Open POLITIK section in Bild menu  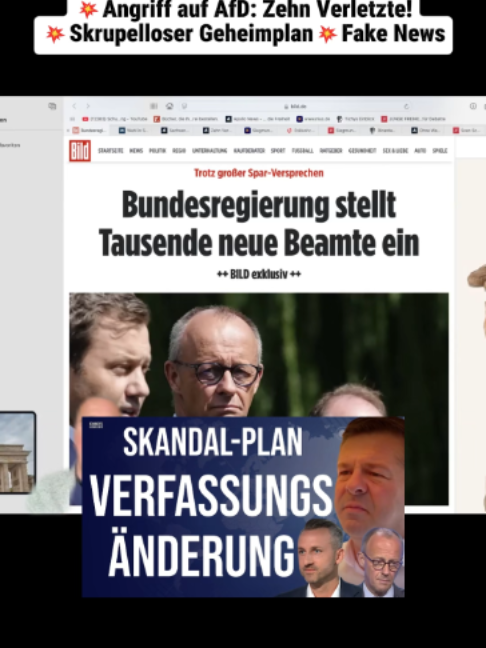click(x=157, y=151)
